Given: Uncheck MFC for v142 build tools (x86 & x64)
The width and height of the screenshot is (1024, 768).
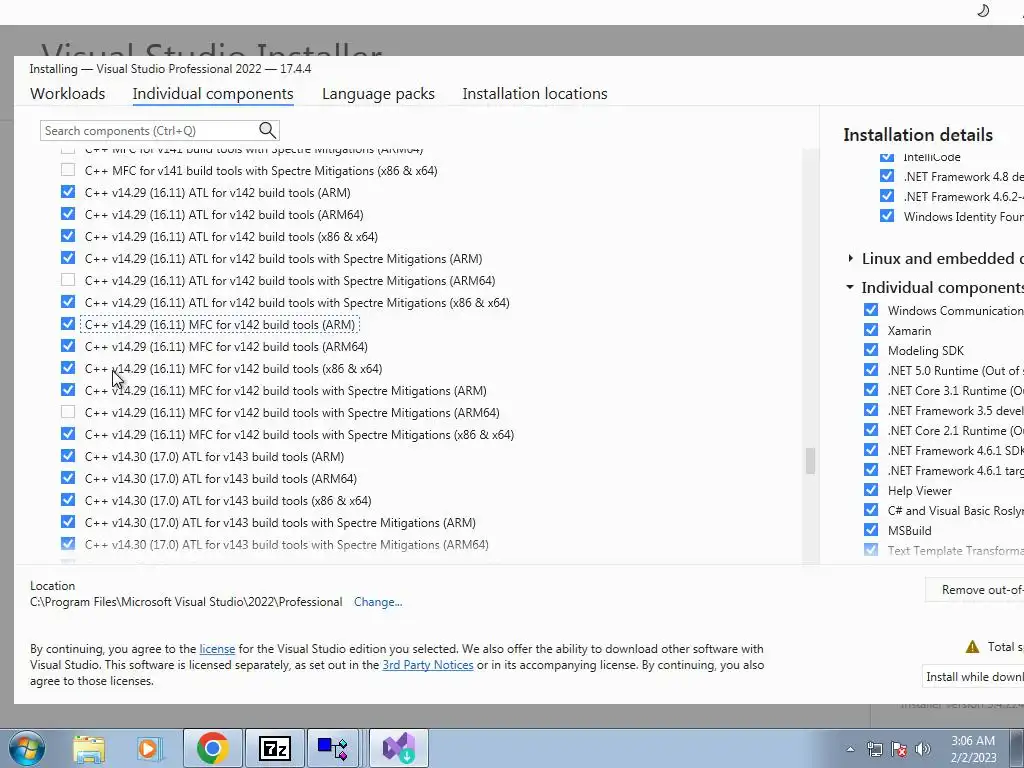Looking at the screenshot, I should (68, 368).
